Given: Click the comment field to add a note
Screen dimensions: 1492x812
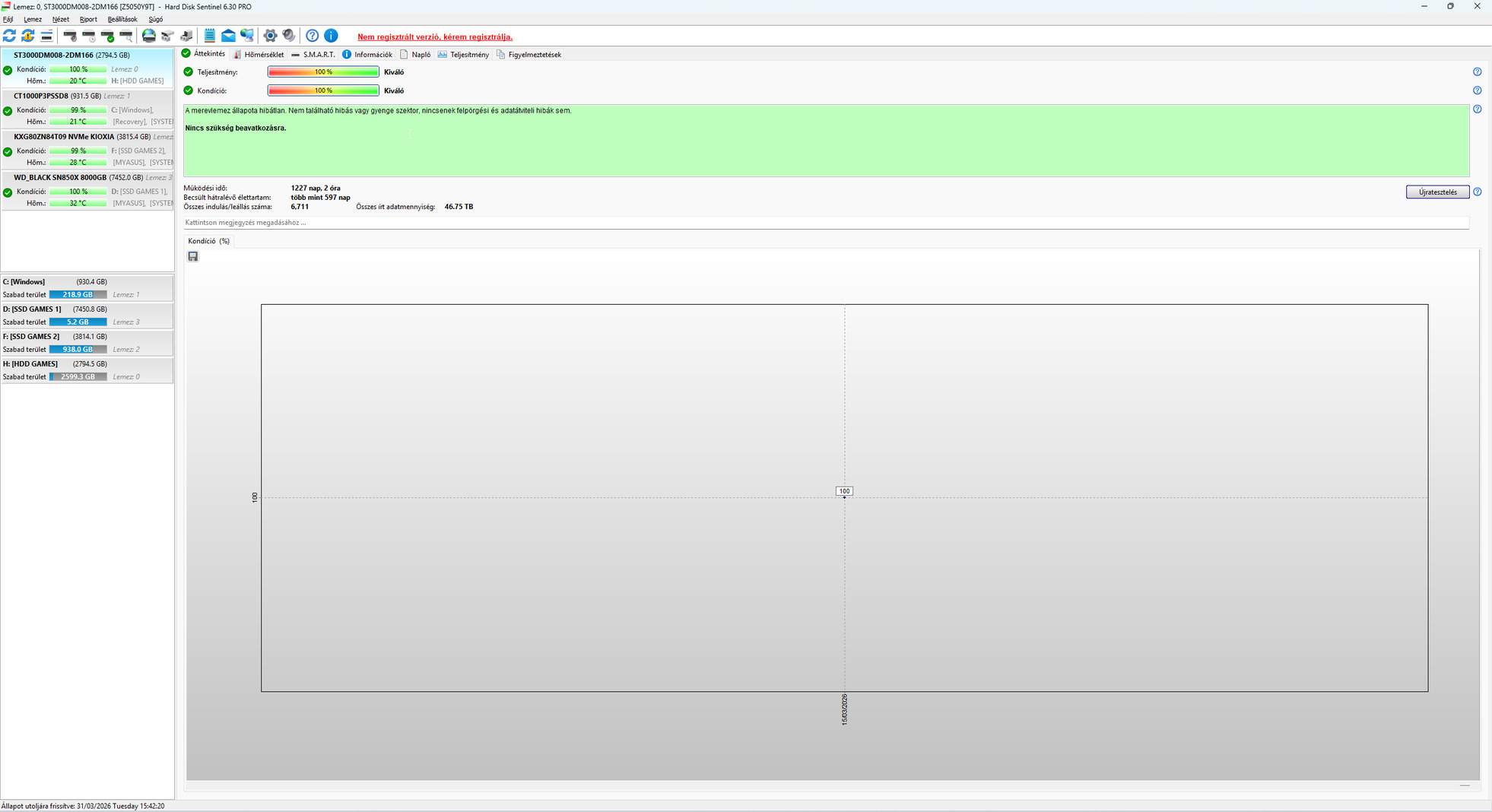Looking at the screenshot, I should coord(826,223).
